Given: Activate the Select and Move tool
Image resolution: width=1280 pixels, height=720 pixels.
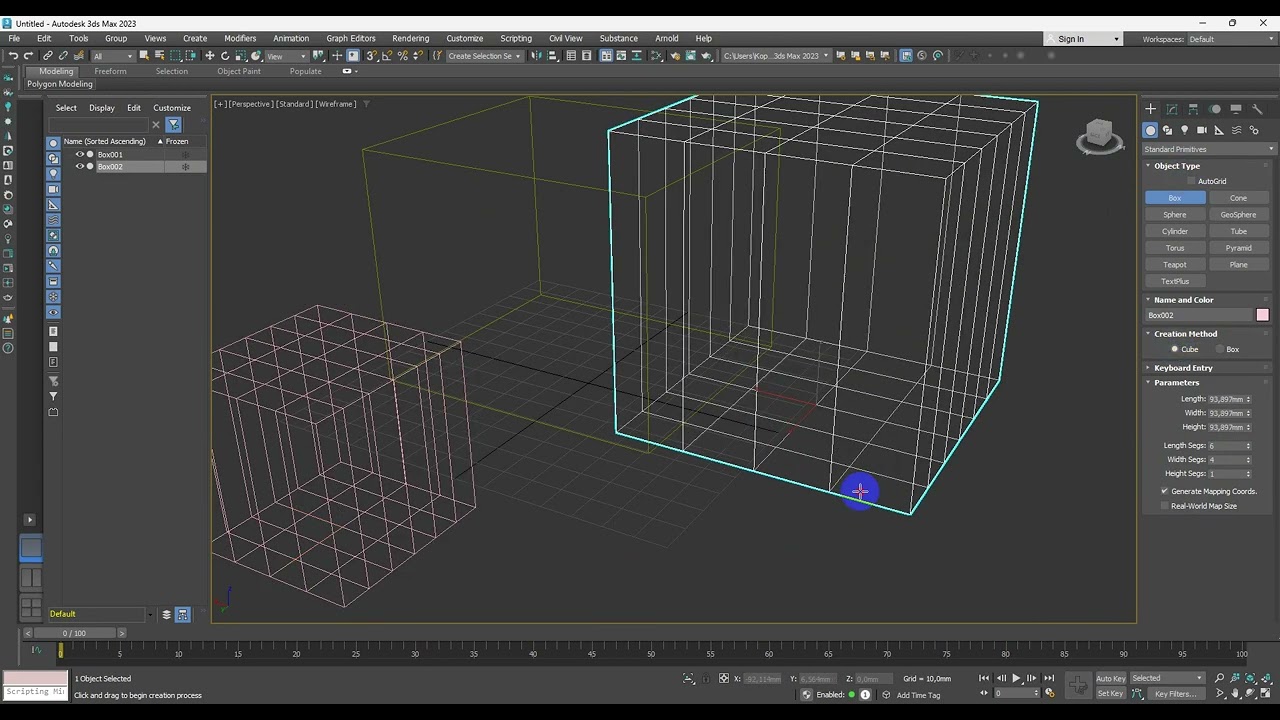Looking at the screenshot, I should click(x=209, y=56).
